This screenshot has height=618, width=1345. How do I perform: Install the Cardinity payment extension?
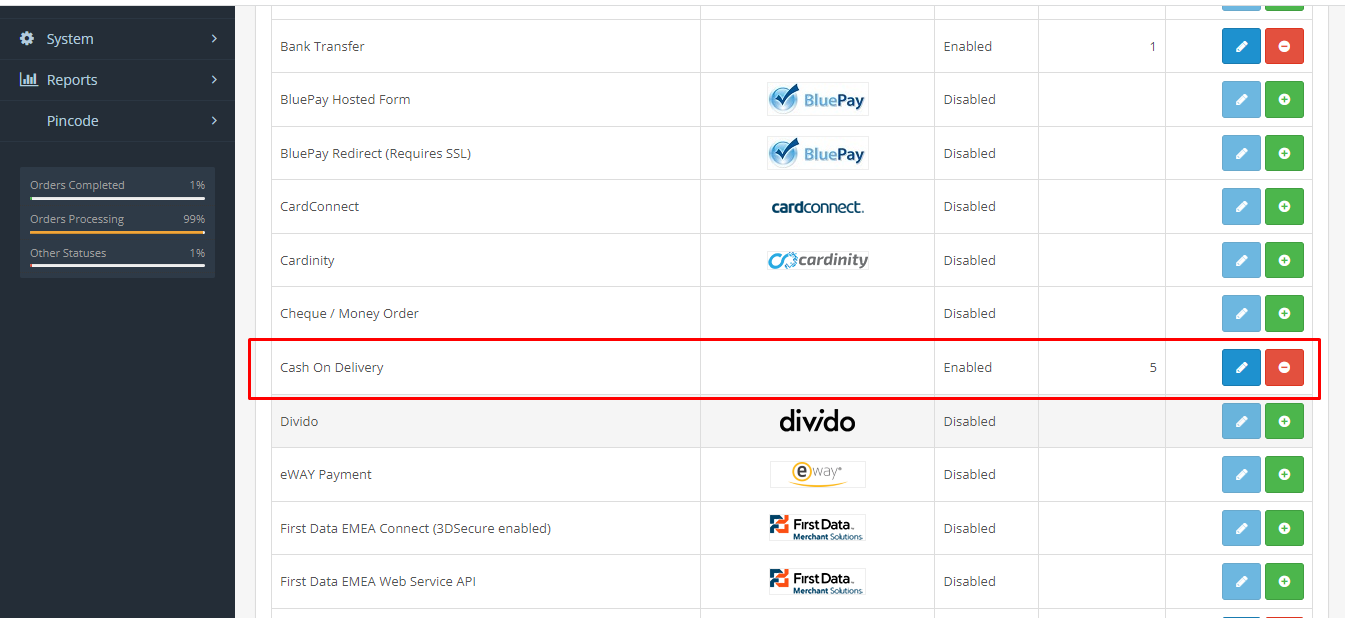point(1284,260)
